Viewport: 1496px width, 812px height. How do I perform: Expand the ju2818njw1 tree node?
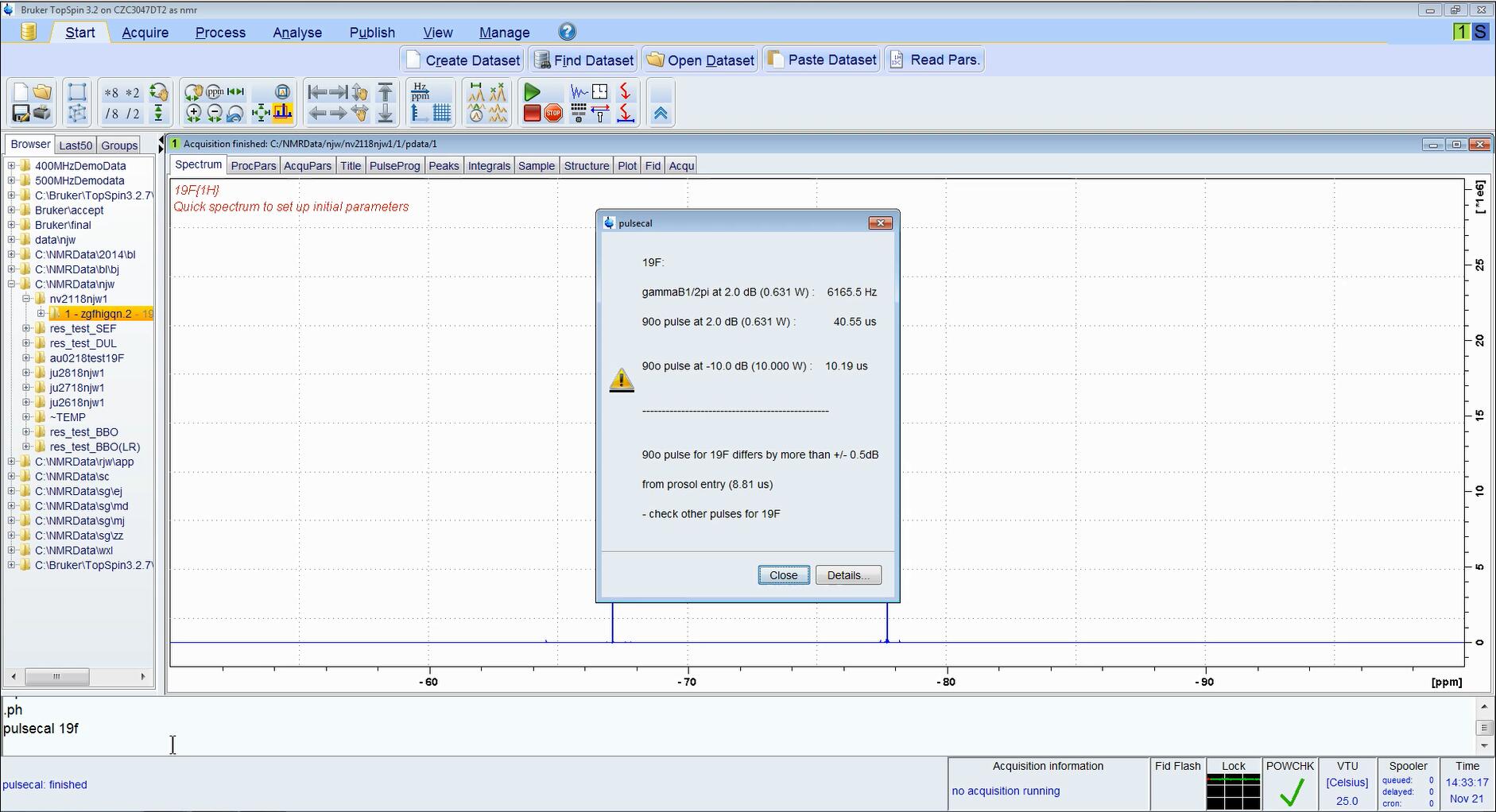point(26,373)
